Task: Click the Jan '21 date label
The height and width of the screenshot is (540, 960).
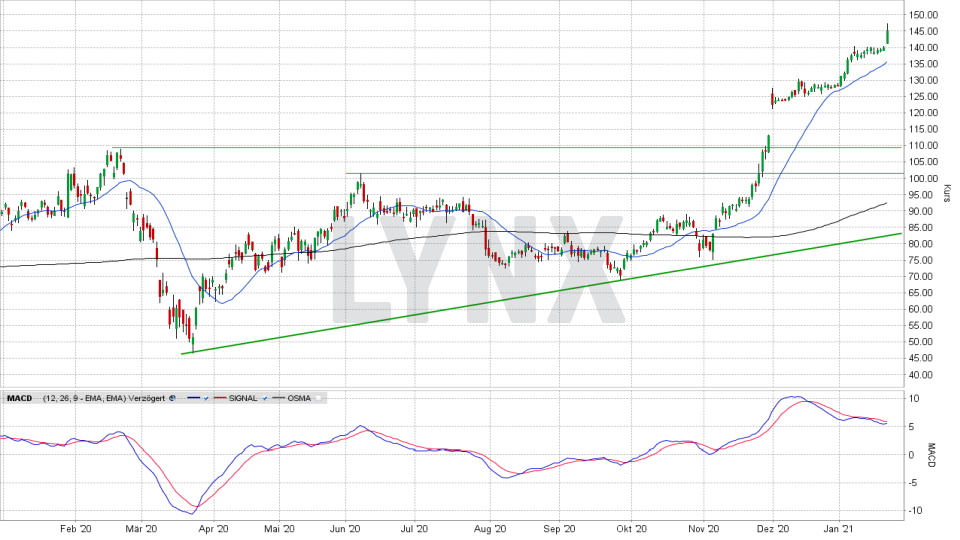Action: (x=839, y=528)
